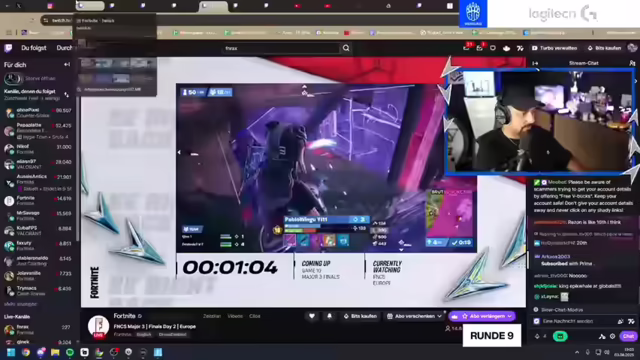Viewport: 640px width, 360px height.
Task: Sort followed channels with sort icon
Action: (x=67, y=94)
